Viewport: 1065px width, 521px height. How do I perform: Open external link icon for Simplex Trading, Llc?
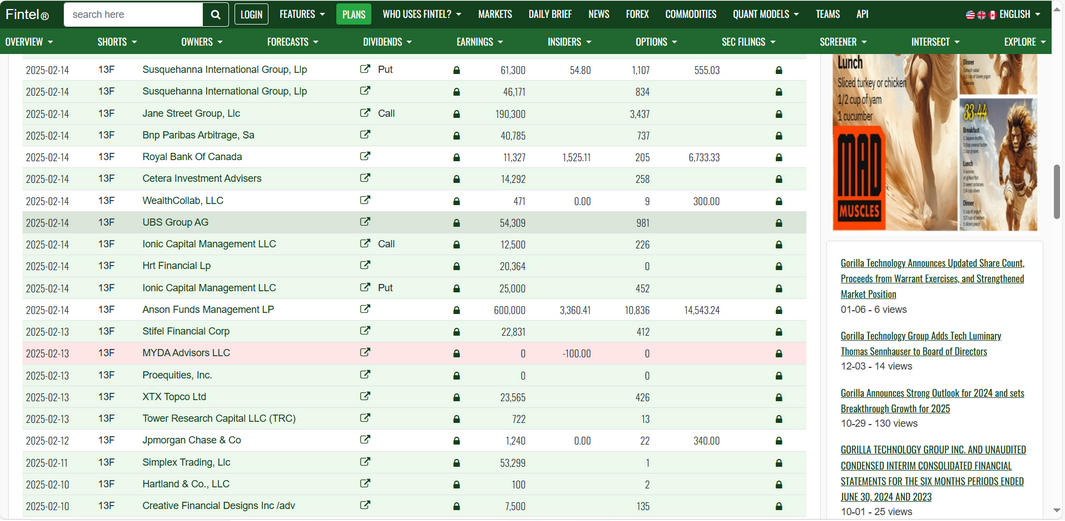365,462
